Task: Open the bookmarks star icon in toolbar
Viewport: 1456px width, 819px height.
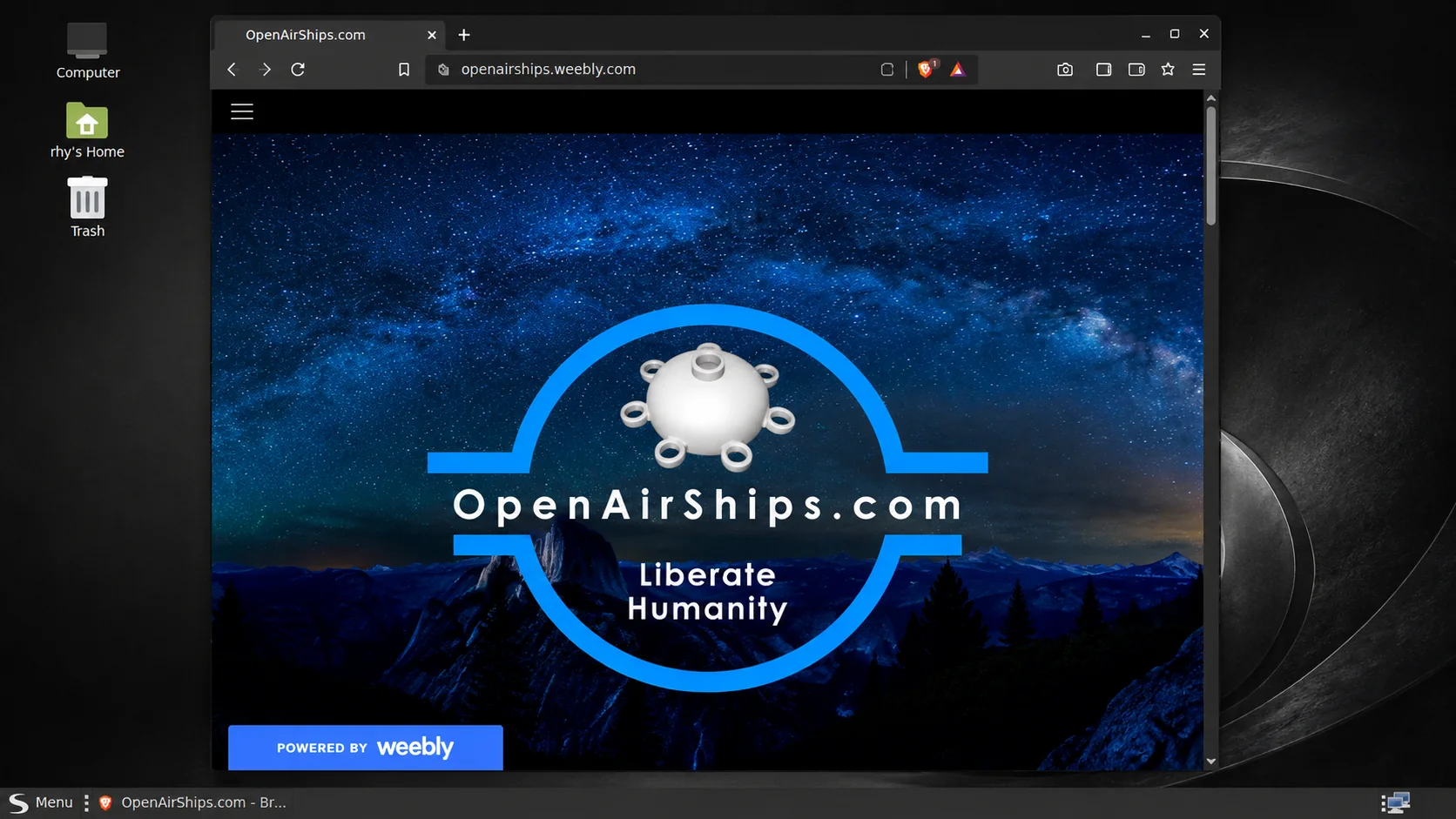Action: [1168, 70]
